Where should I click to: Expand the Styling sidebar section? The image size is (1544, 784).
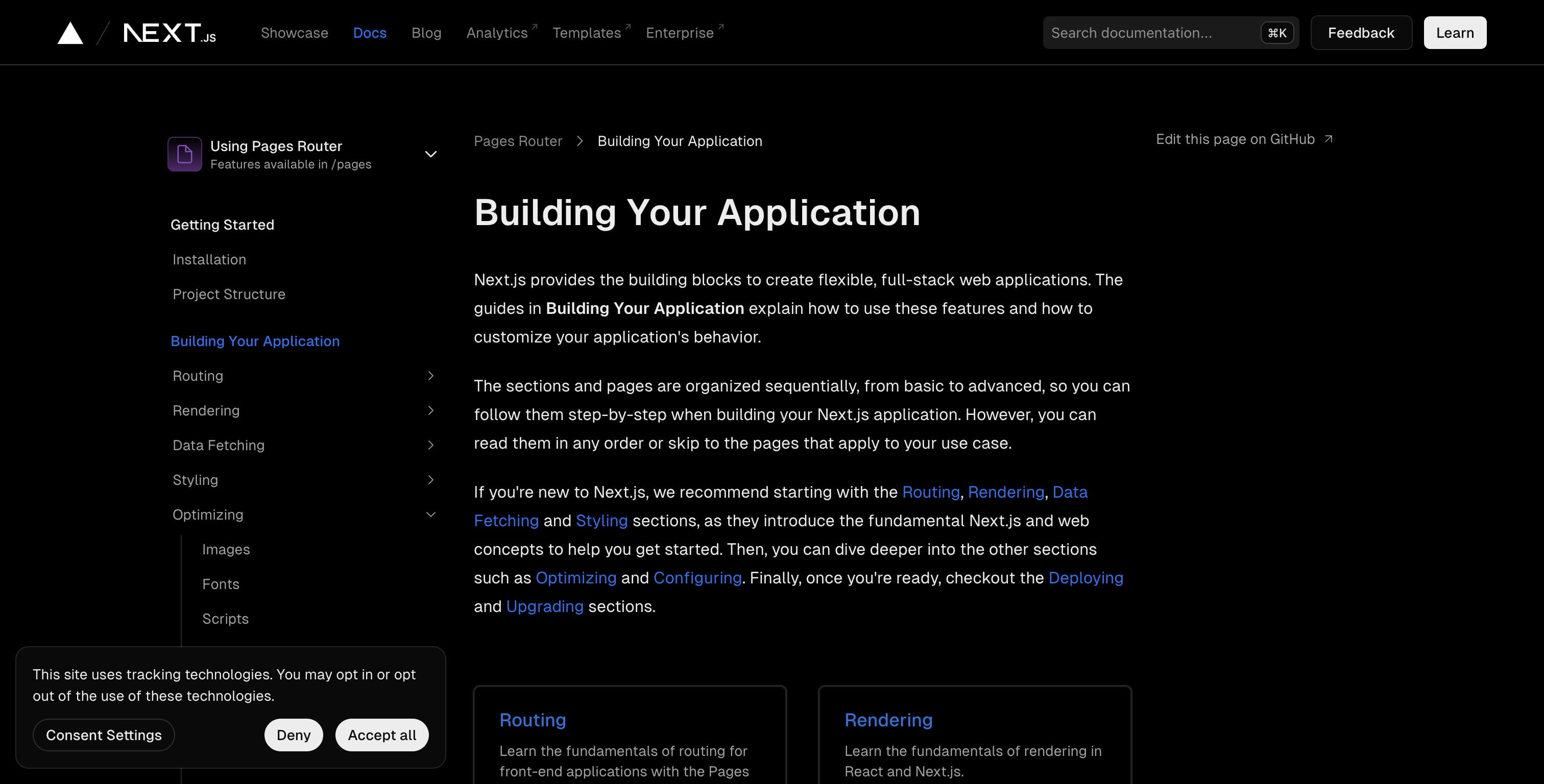pyautogui.click(x=430, y=480)
